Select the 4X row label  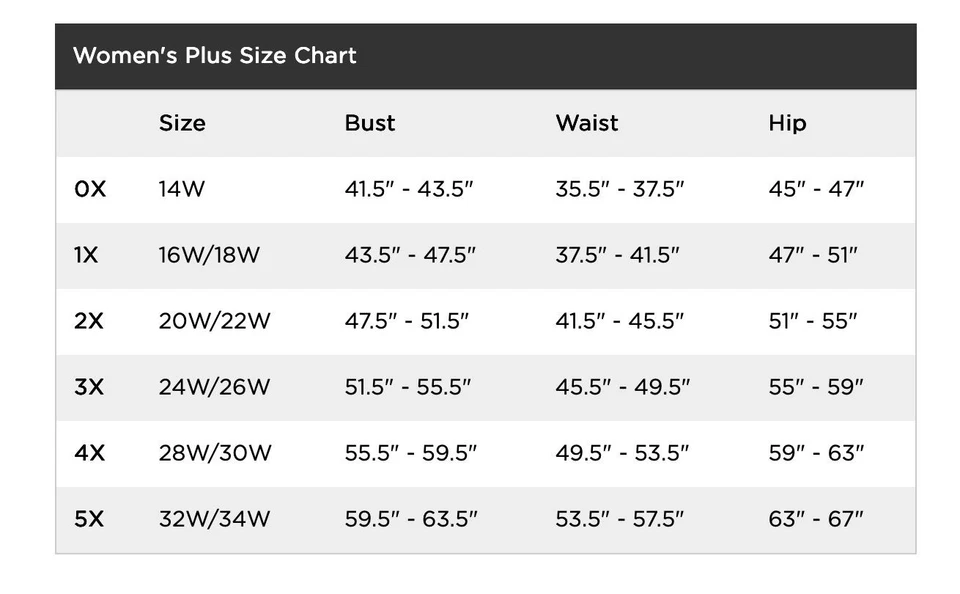(x=89, y=453)
